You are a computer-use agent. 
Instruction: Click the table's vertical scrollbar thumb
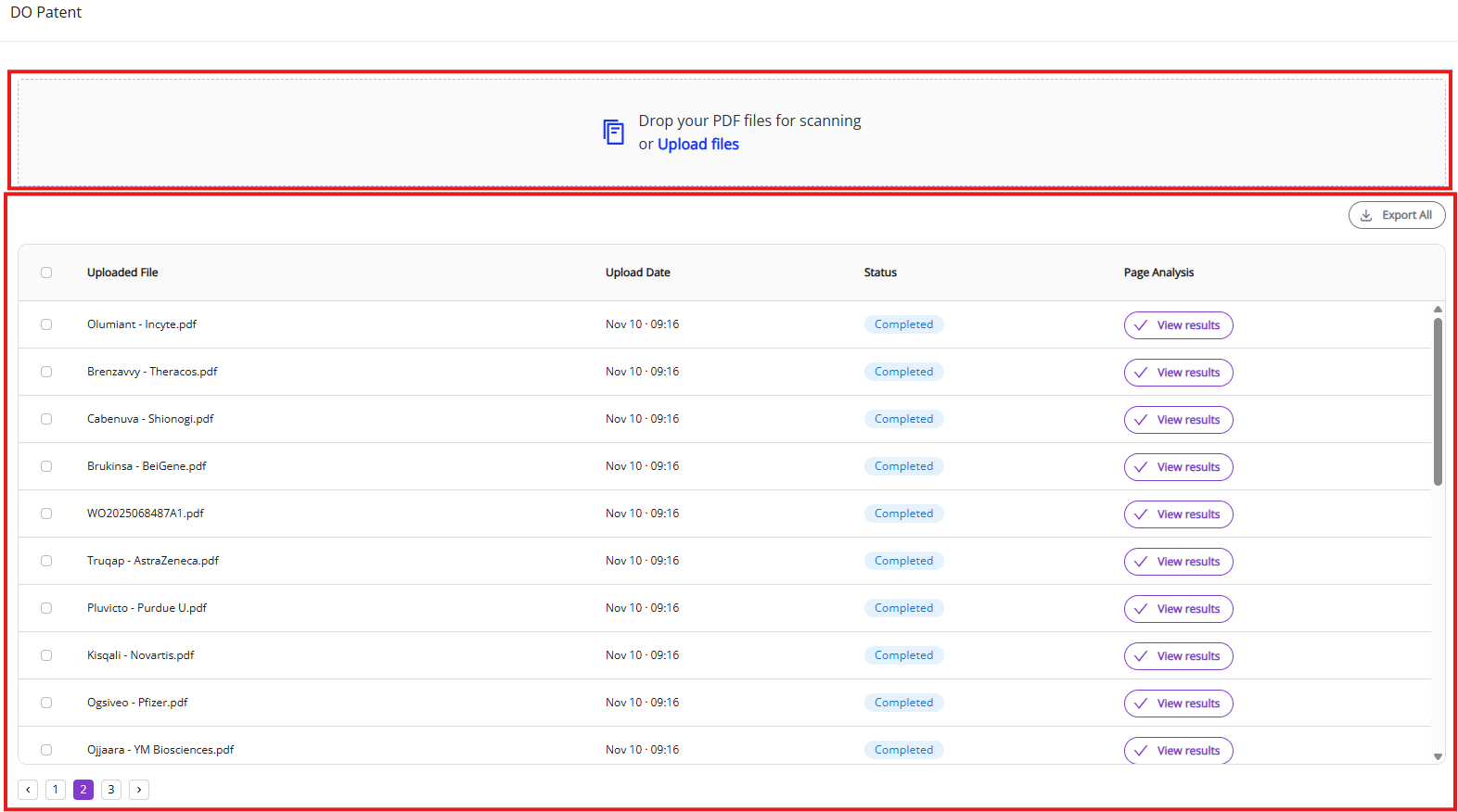(x=1438, y=401)
